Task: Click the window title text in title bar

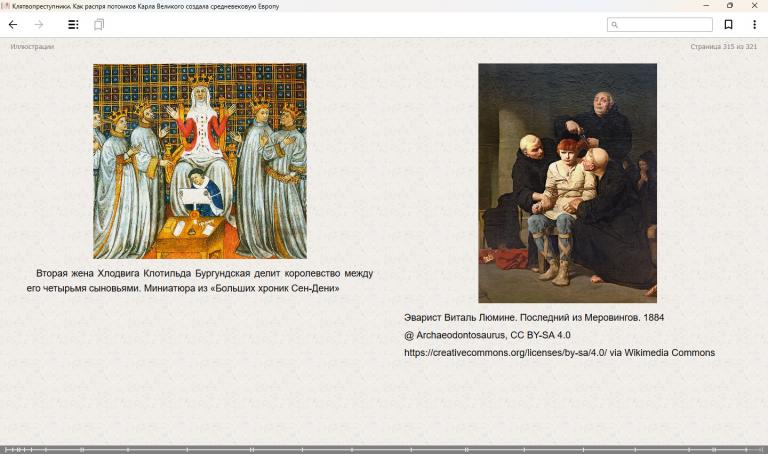Action: pos(145,6)
